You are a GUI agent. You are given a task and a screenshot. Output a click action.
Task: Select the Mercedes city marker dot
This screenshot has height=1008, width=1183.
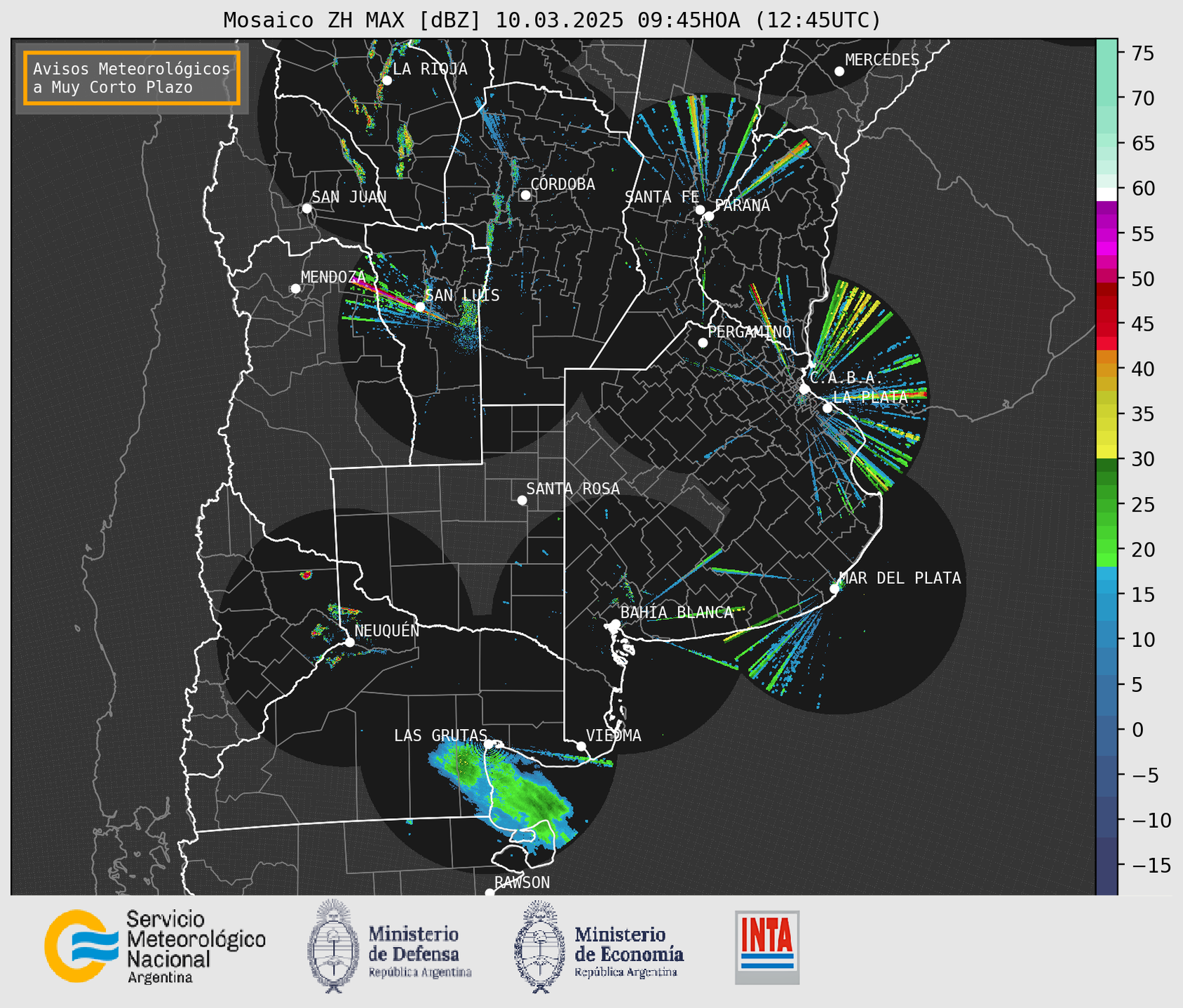pyautogui.click(x=839, y=71)
